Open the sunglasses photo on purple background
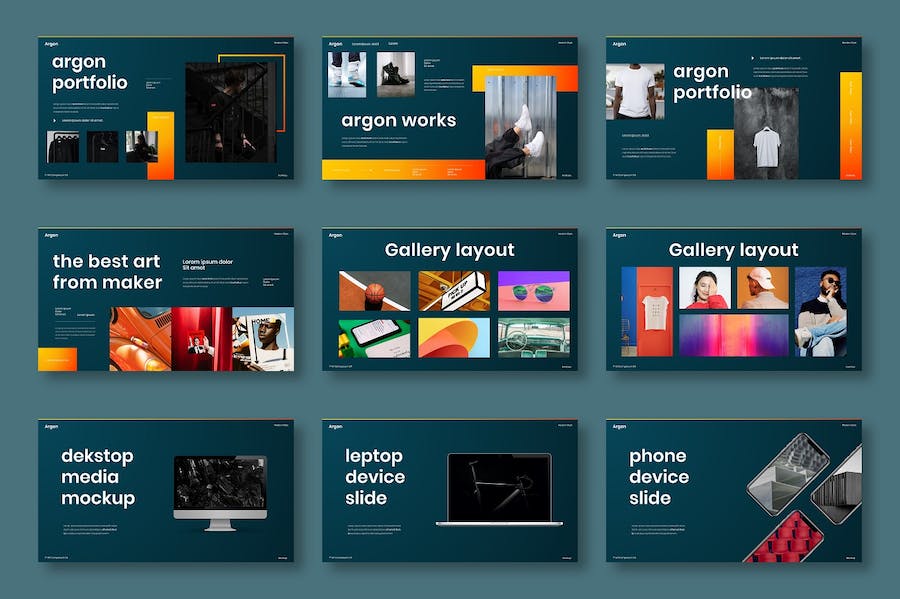This screenshot has width=900, height=599. (x=533, y=290)
